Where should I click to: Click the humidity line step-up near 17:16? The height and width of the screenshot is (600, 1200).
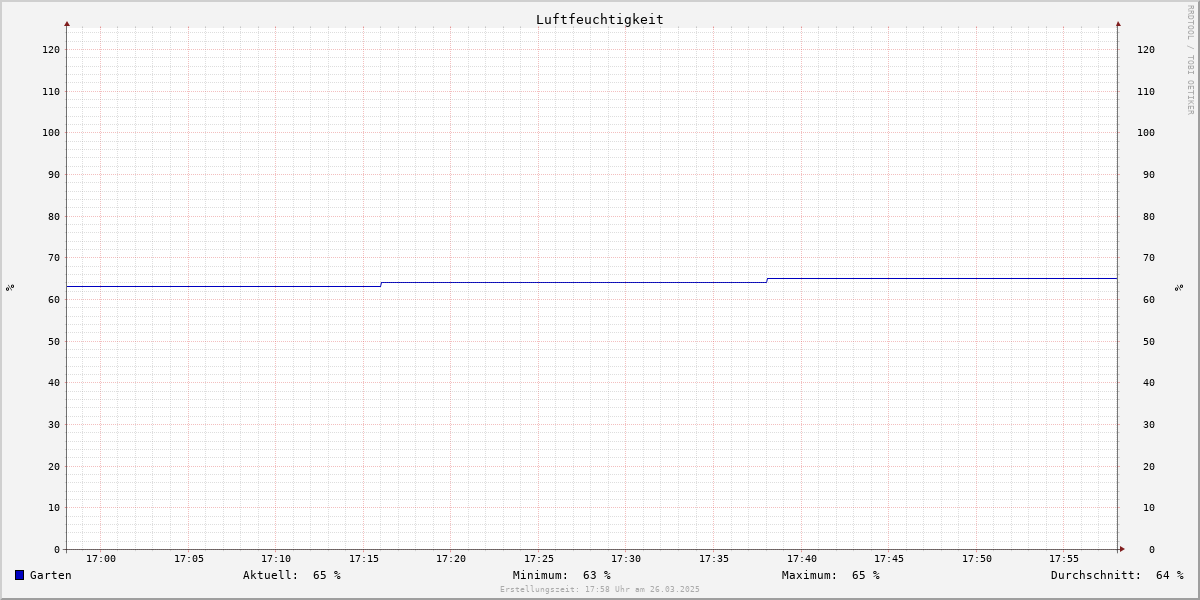tap(381, 284)
